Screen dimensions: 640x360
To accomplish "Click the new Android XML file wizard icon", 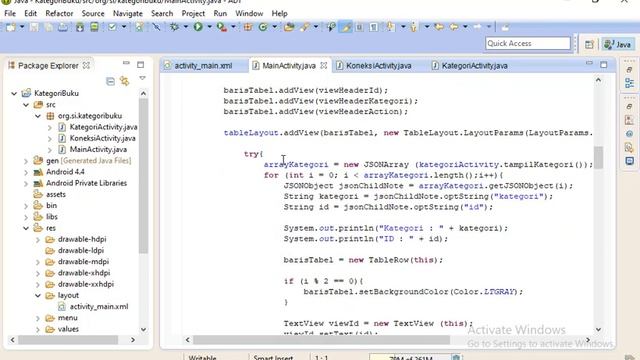I will click(139, 27).
